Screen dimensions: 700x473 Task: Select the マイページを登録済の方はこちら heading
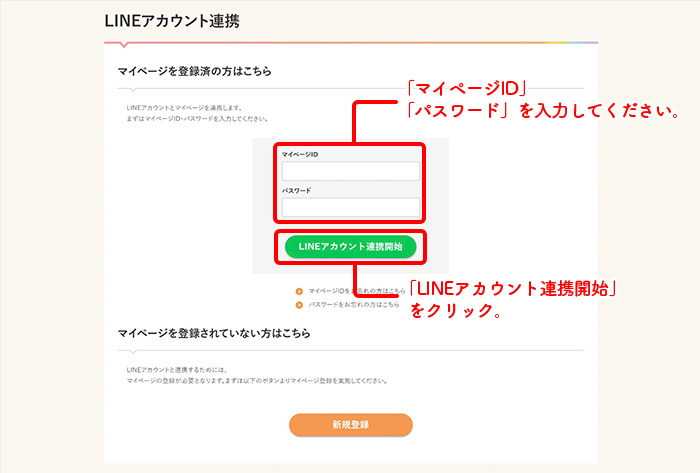pos(194,71)
